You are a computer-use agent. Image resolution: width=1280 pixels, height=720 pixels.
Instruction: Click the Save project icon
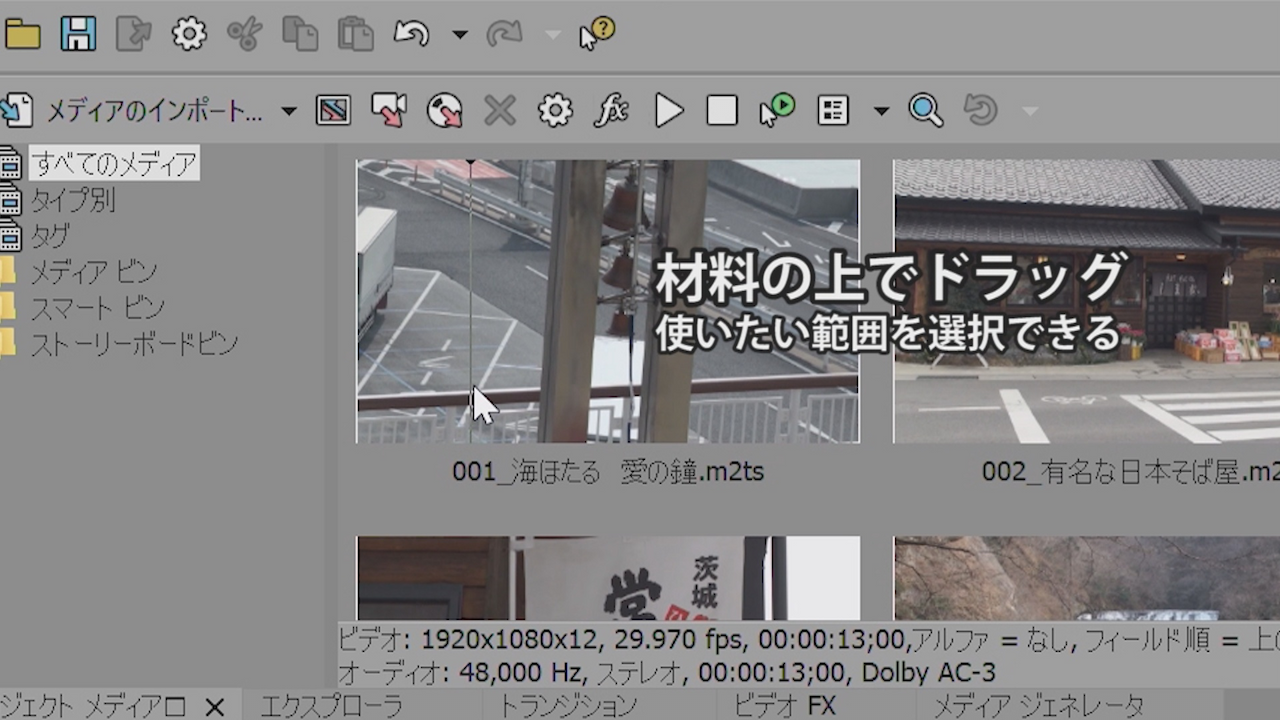78,34
